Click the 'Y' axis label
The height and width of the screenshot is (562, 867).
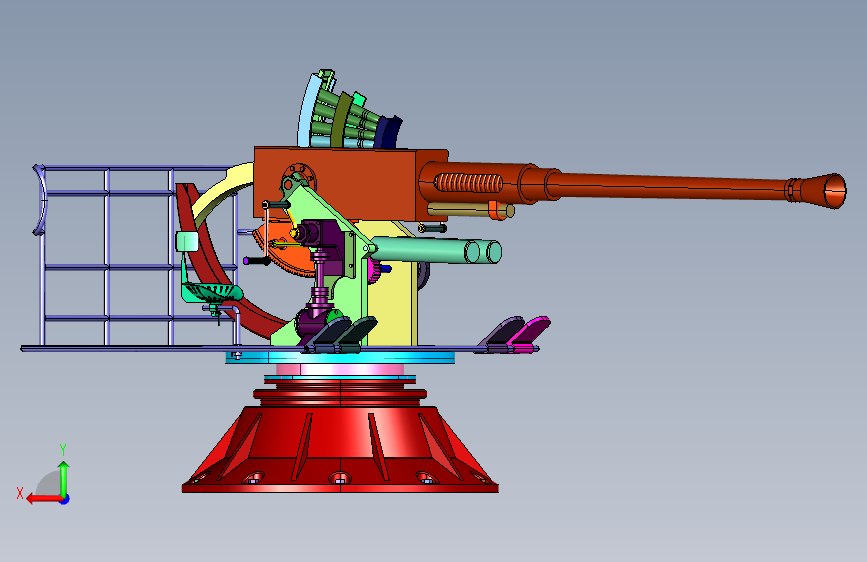coord(63,450)
